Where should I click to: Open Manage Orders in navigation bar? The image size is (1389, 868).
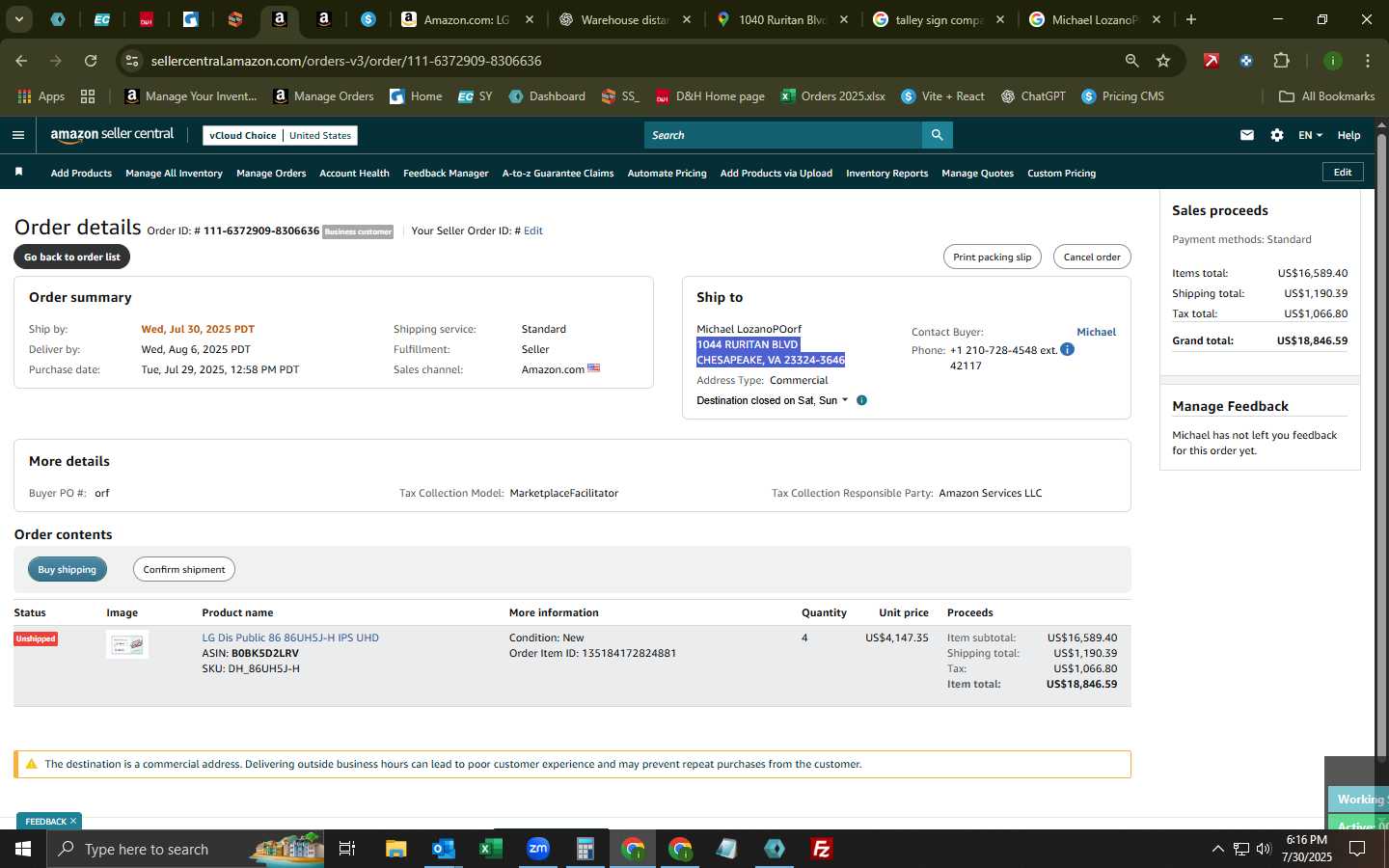[271, 174]
